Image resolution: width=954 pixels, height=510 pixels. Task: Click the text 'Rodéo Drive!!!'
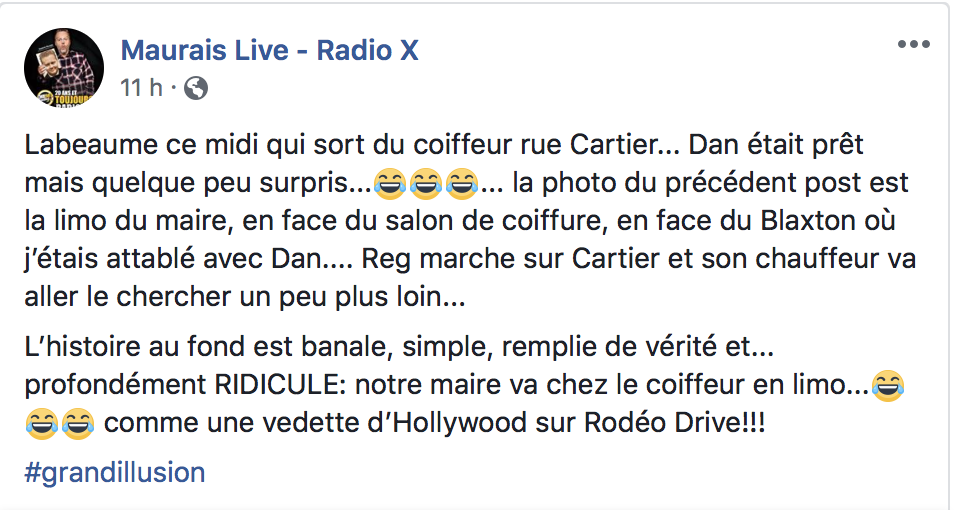675,424
